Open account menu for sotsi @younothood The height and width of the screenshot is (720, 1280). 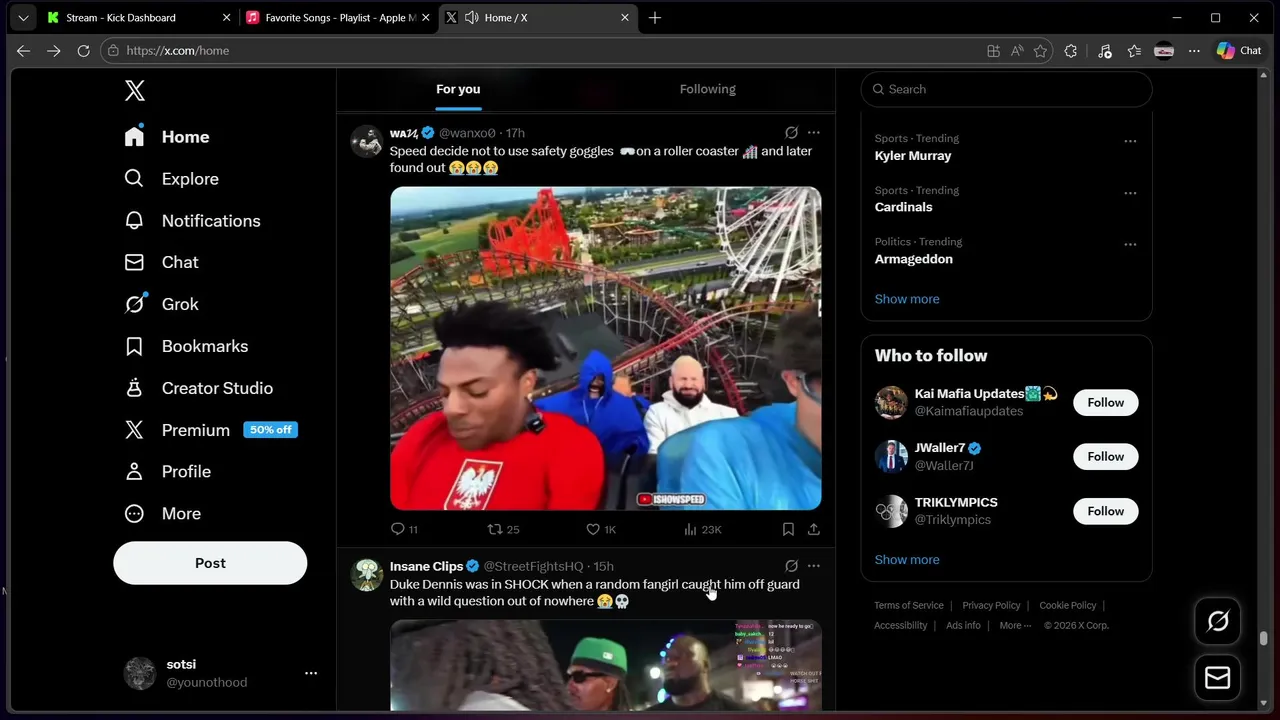click(220, 673)
